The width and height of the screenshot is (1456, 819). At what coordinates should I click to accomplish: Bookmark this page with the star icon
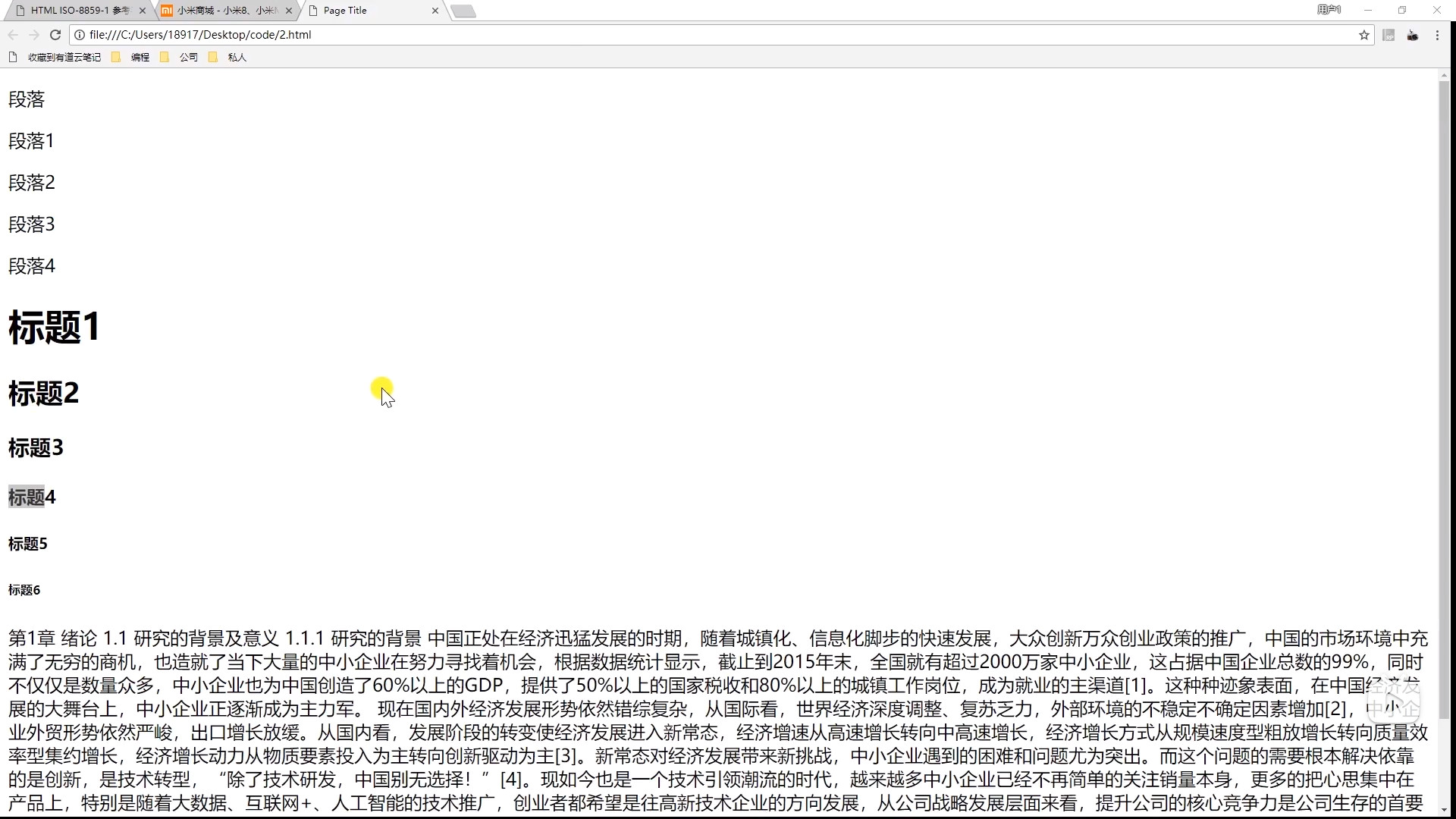(x=1364, y=35)
